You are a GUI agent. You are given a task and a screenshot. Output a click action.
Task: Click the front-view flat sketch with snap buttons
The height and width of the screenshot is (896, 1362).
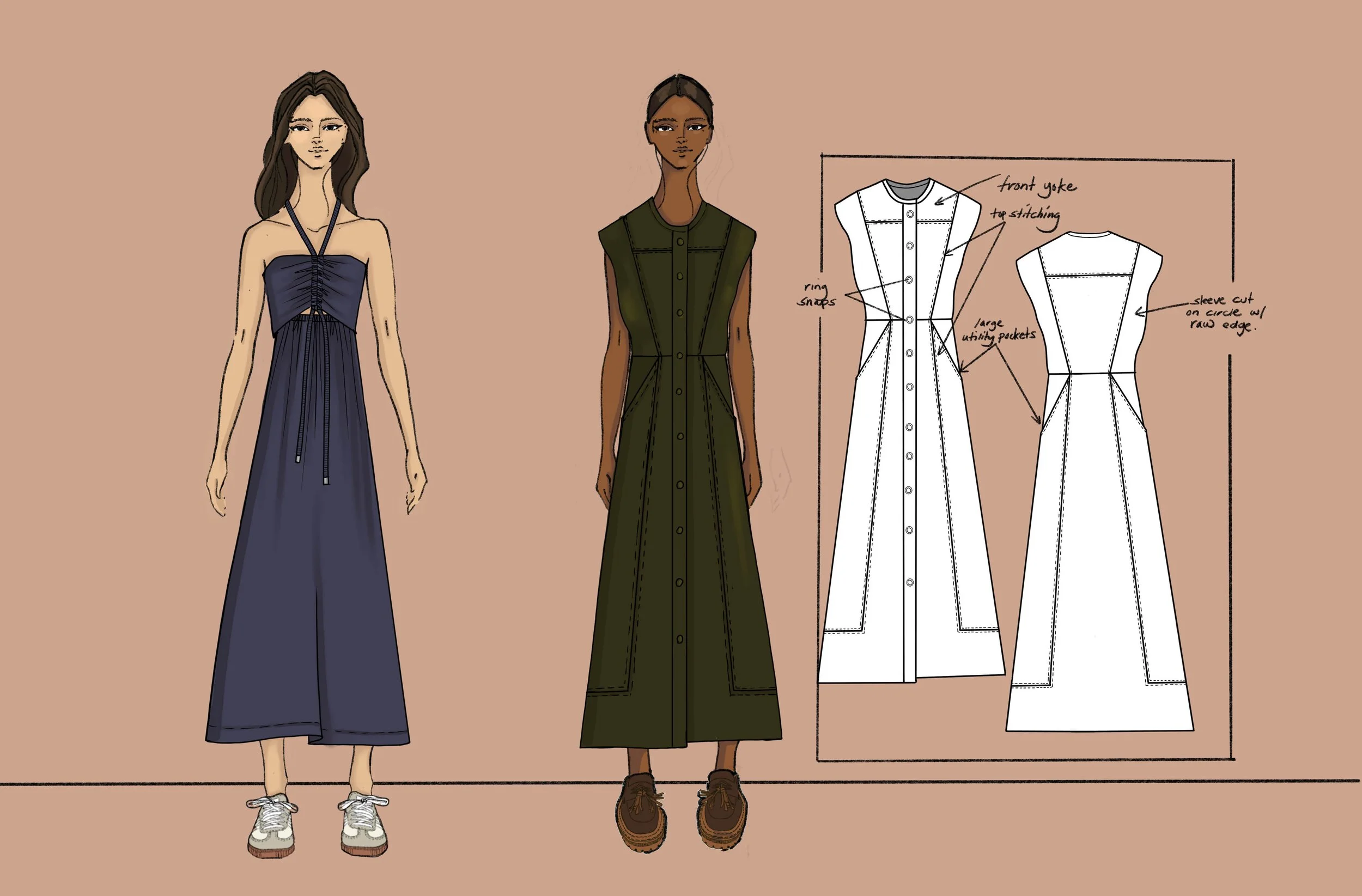911,430
